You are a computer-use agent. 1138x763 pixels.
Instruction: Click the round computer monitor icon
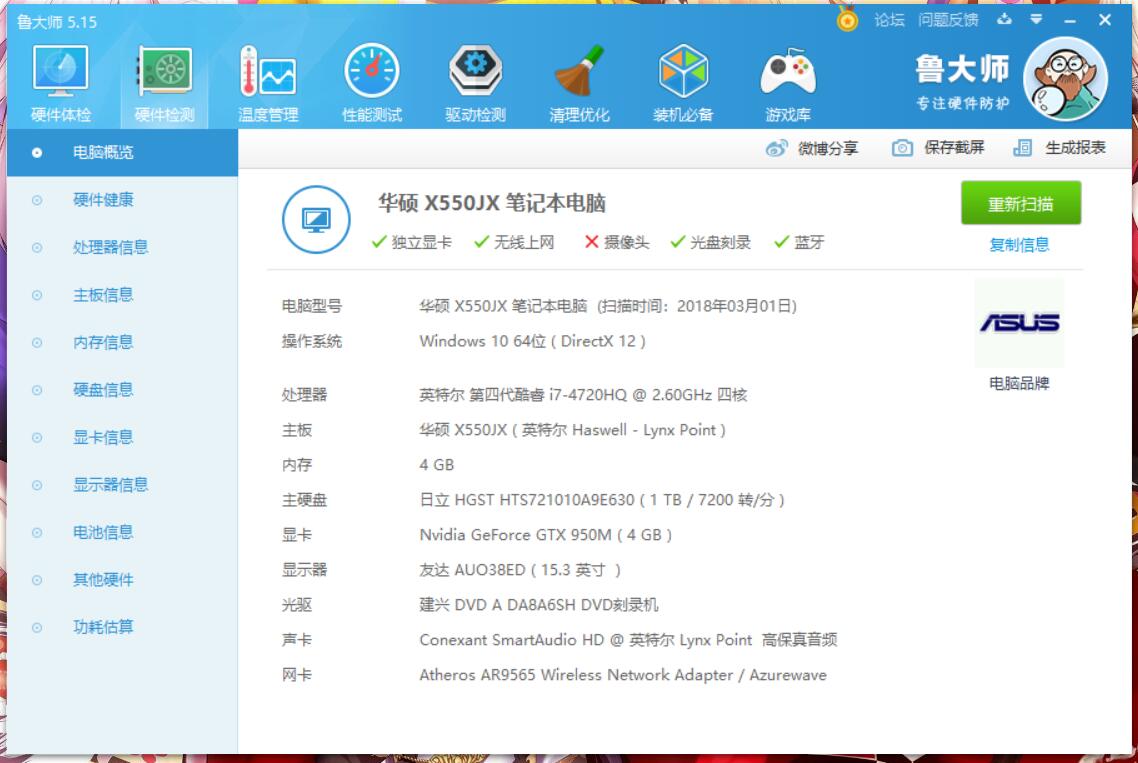coord(316,219)
